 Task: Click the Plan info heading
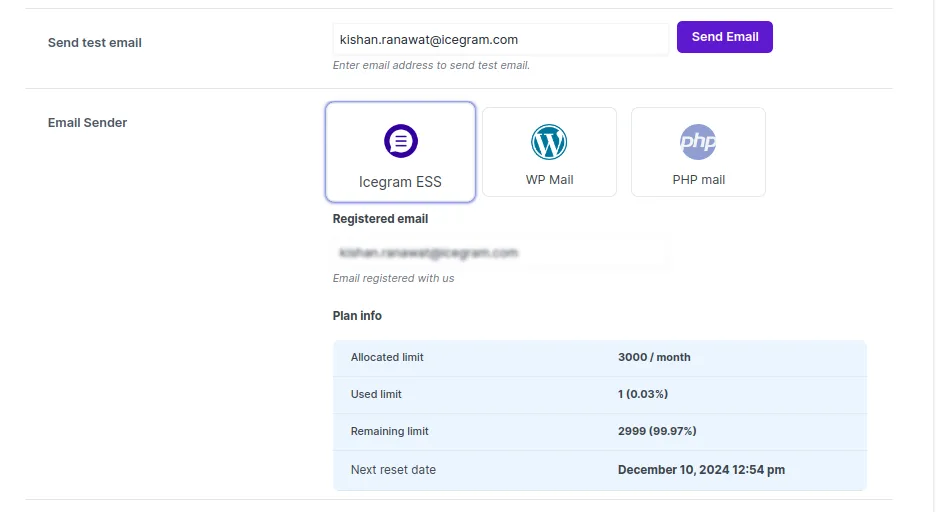point(357,316)
